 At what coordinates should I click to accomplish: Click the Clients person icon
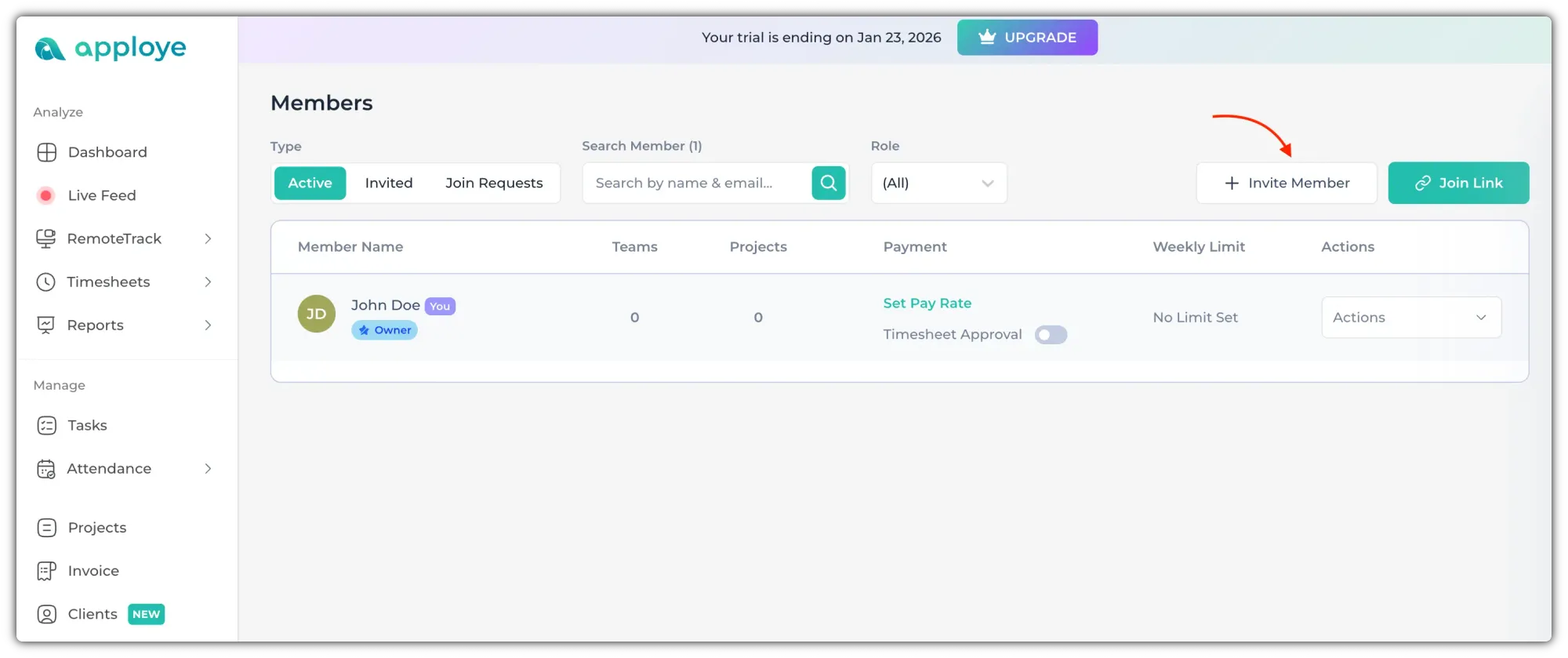pyautogui.click(x=47, y=614)
